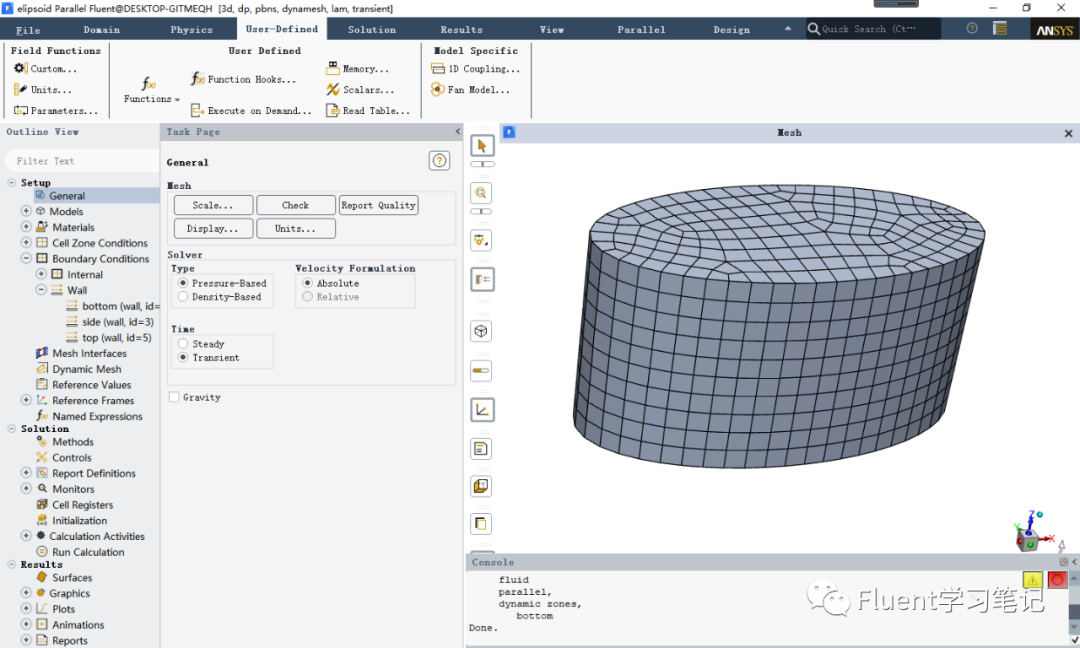Screen dimensions: 1080x648
Task: Expand the Internal boundary node
Action: coord(41,274)
